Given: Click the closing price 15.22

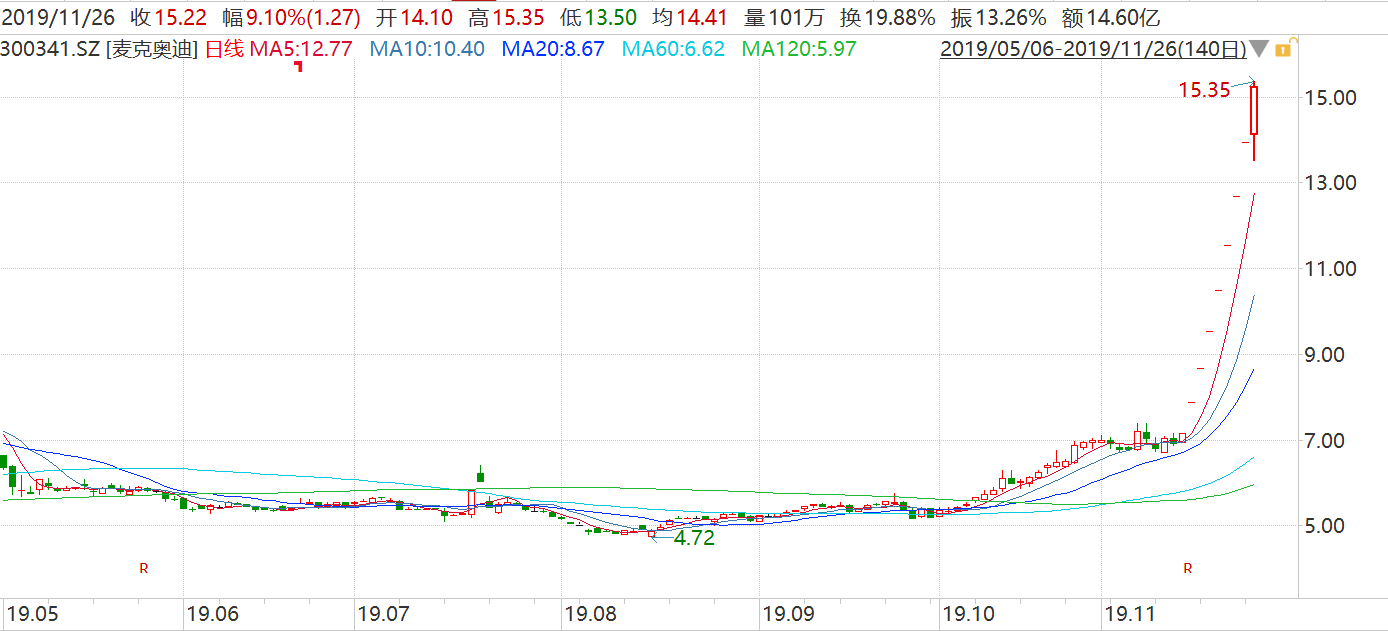Looking at the screenshot, I should point(181,17).
